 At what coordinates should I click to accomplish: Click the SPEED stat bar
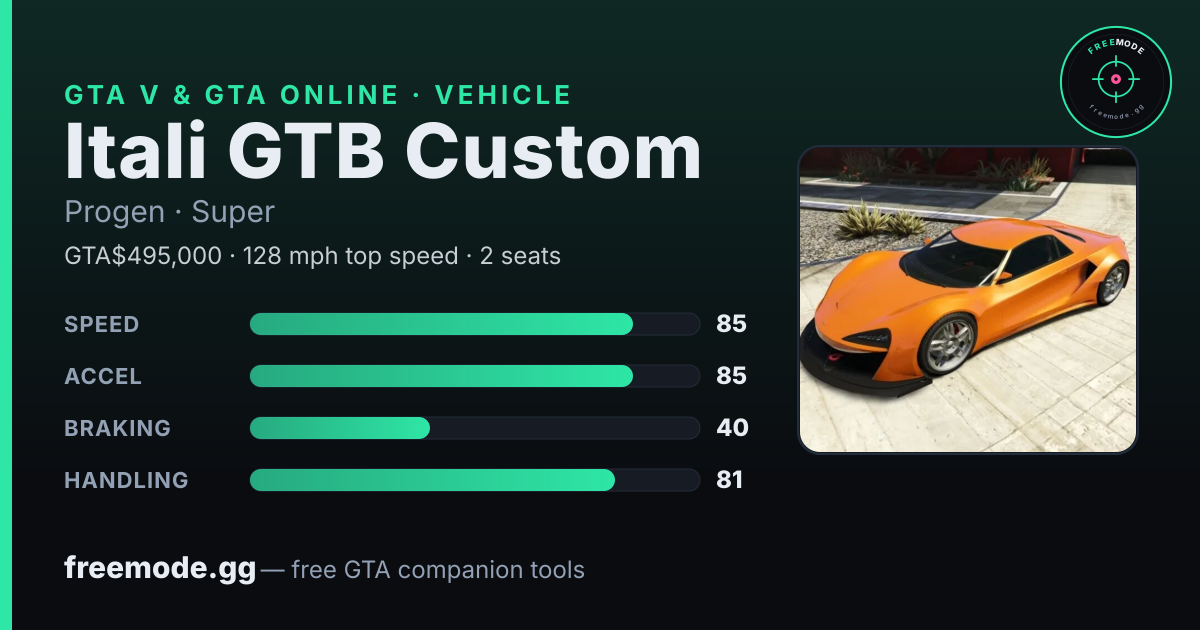(474, 324)
